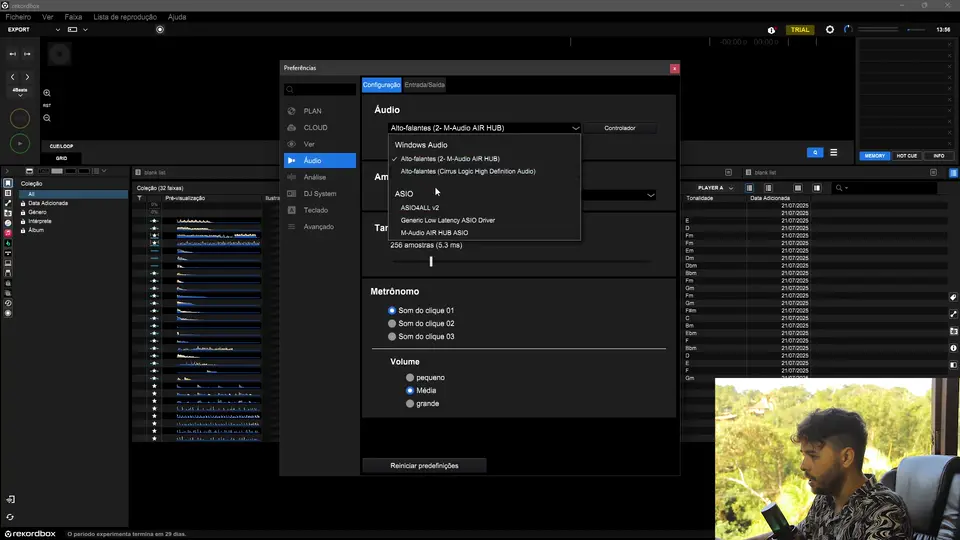
Task: Open the hamburger menu beside quantize
Action: pyautogui.click(x=833, y=152)
